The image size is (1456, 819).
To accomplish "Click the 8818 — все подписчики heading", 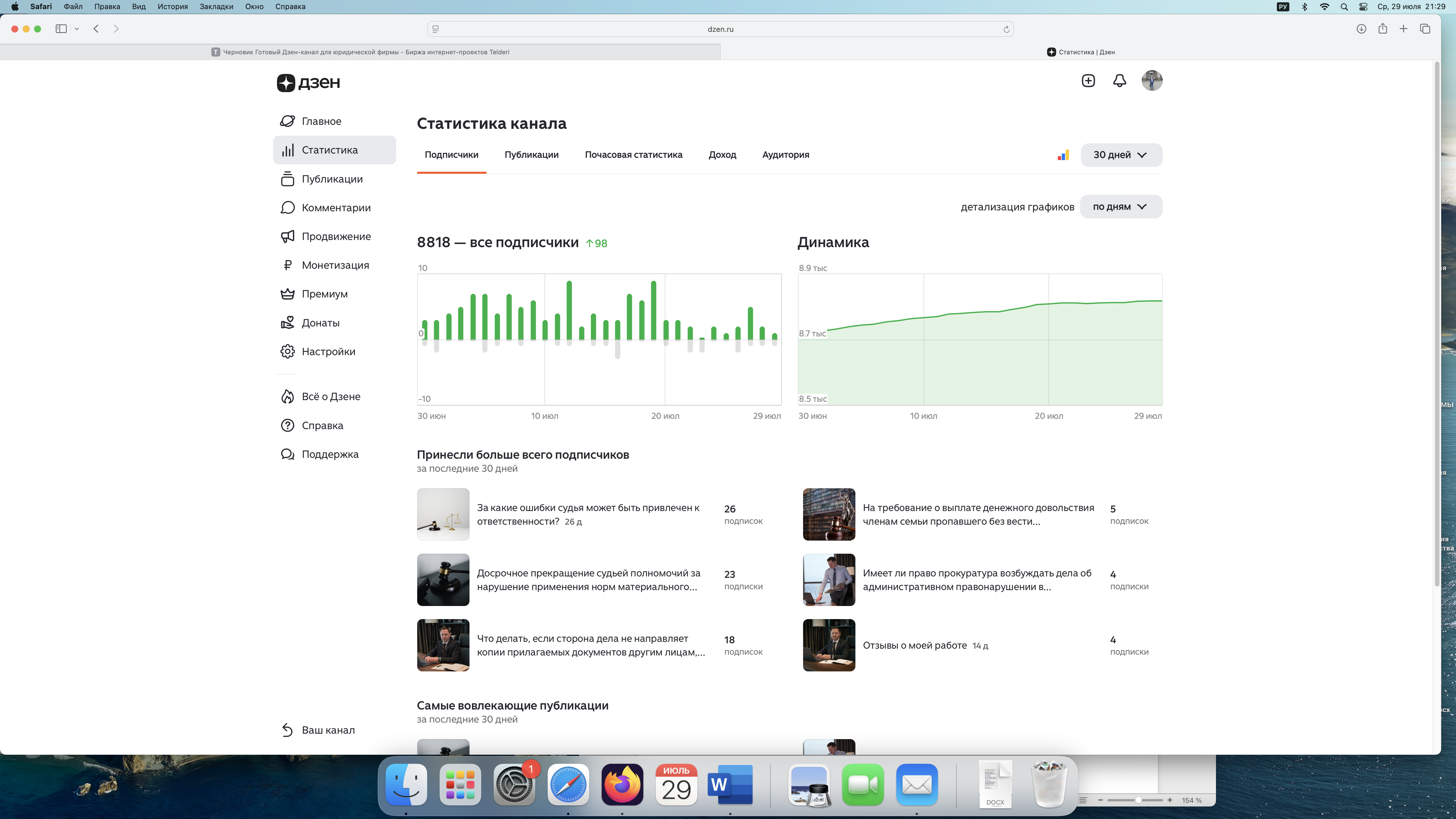I will click(x=497, y=243).
